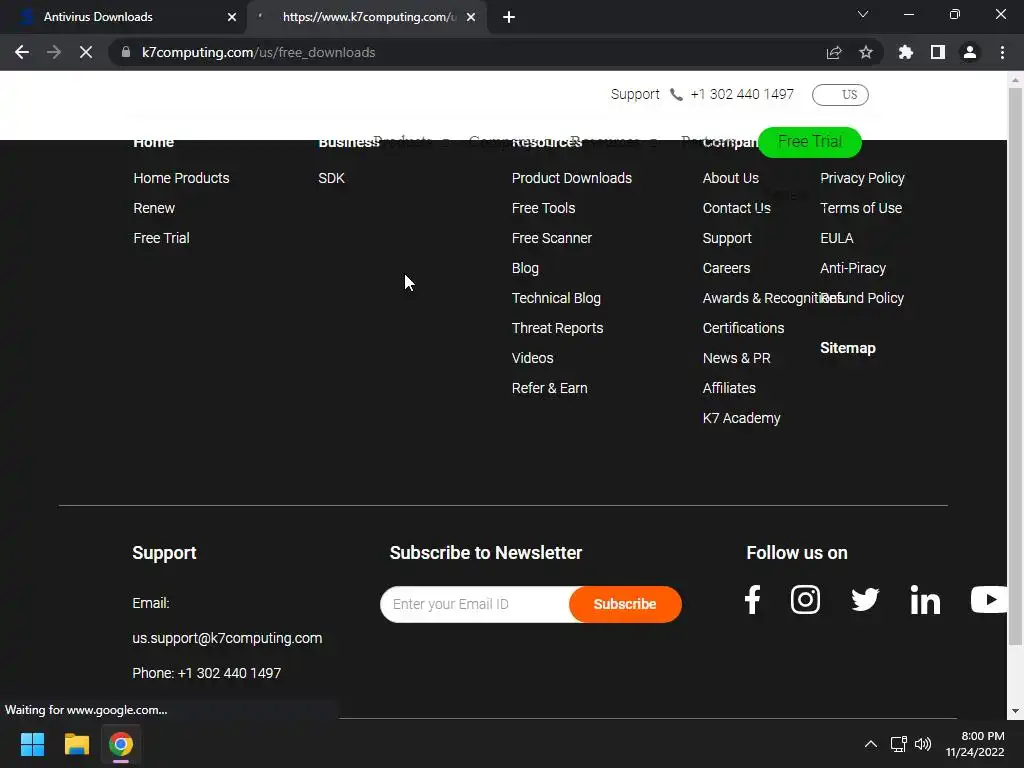Open the Twitter social icon
Viewport: 1024px width, 768px height.
[x=865, y=600]
